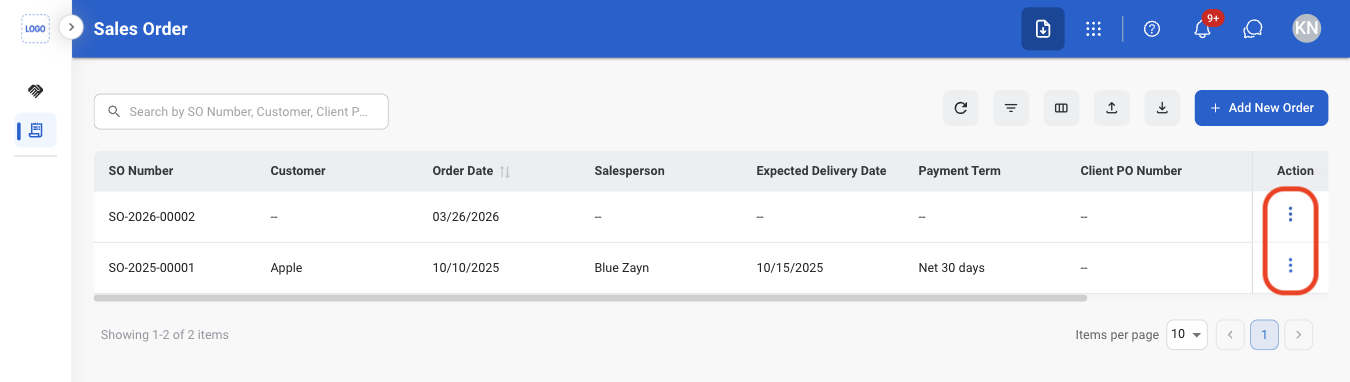This screenshot has height=382, width=1350.
Task: Expand the sidebar with the chevron arrow
Action: click(x=71, y=27)
